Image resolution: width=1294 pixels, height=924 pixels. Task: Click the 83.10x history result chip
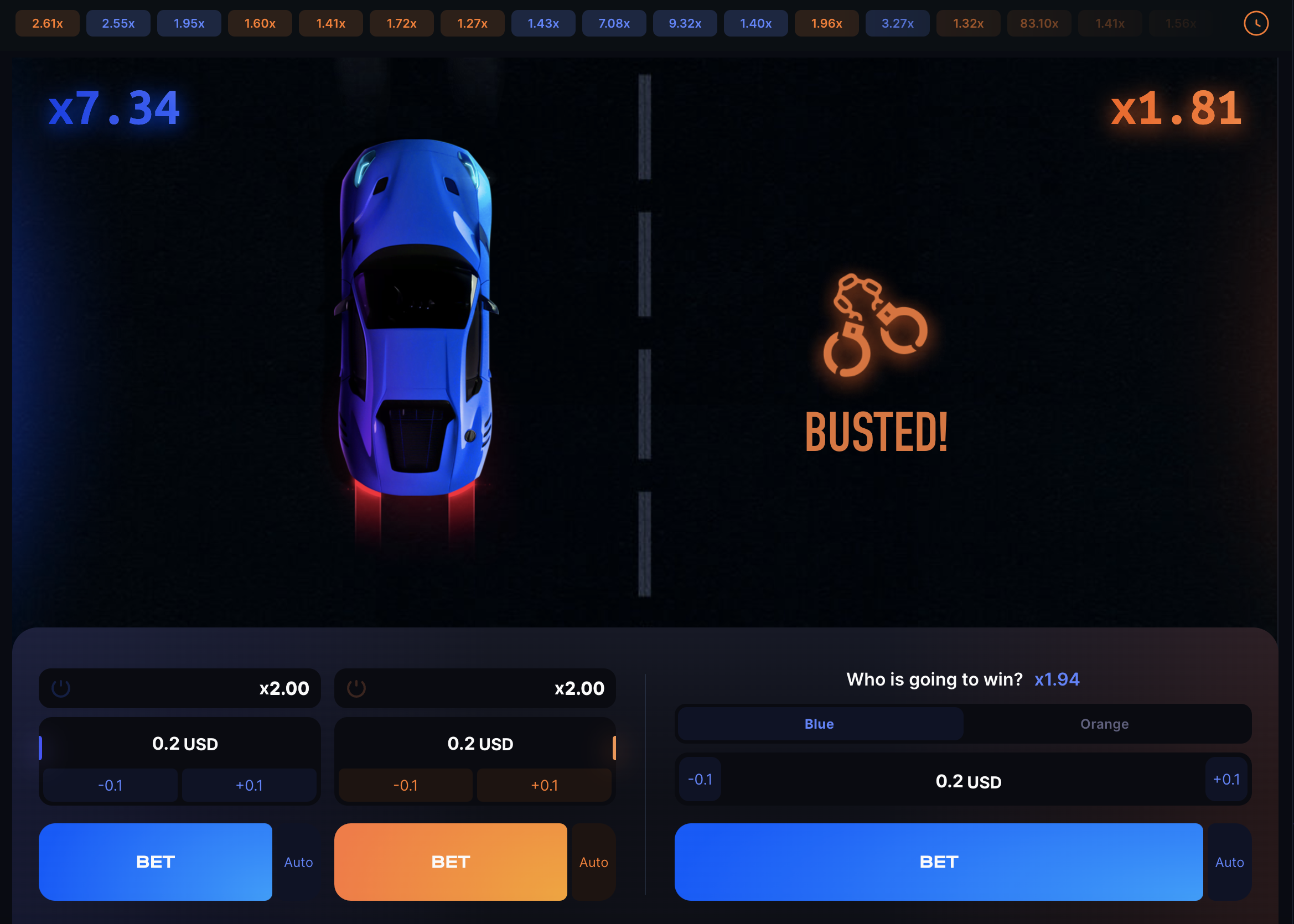[1039, 23]
